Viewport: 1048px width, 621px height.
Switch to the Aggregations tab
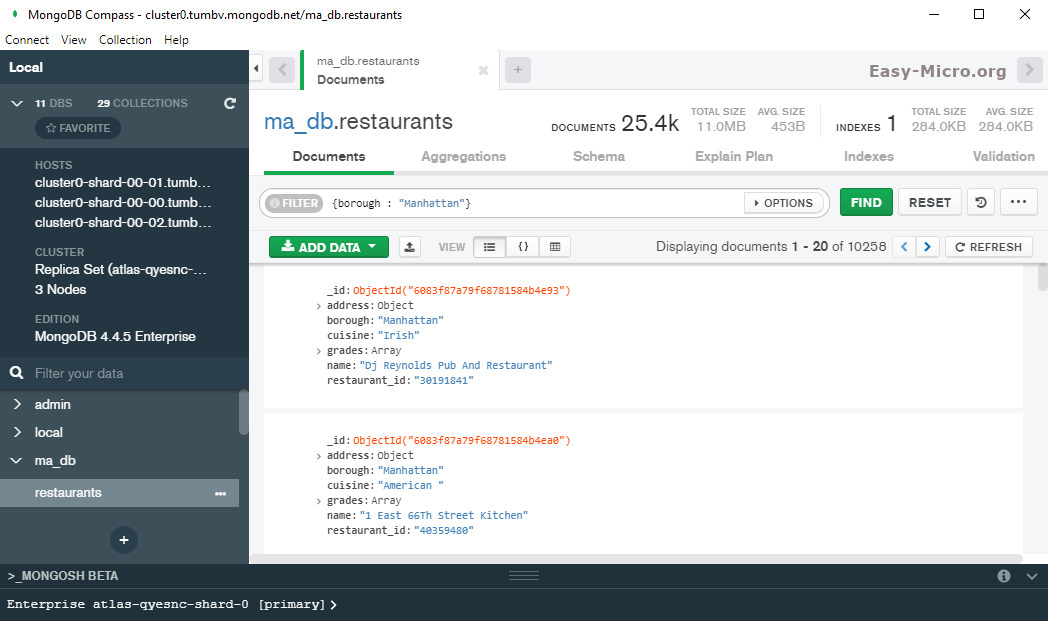pos(463,156)
